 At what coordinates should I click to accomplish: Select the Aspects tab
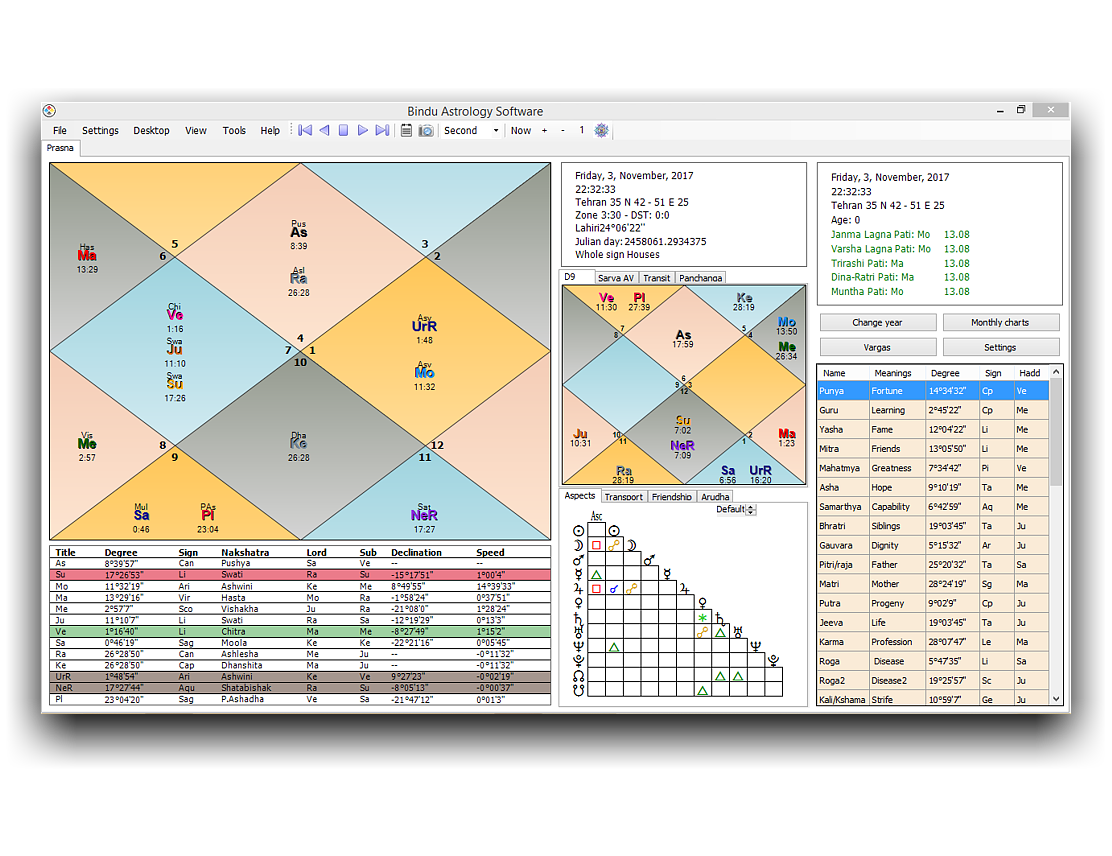[x=579, y=496]
